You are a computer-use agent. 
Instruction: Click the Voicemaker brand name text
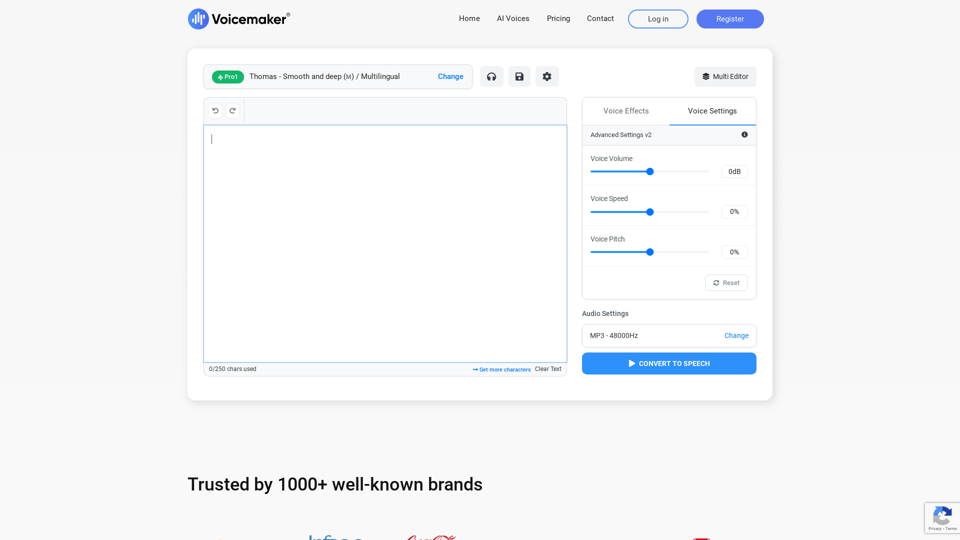click(x=249, y=19)
